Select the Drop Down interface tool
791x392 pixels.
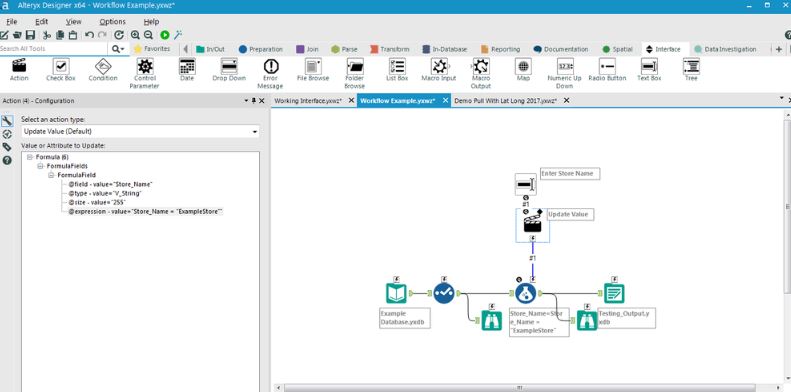(229, 70)
